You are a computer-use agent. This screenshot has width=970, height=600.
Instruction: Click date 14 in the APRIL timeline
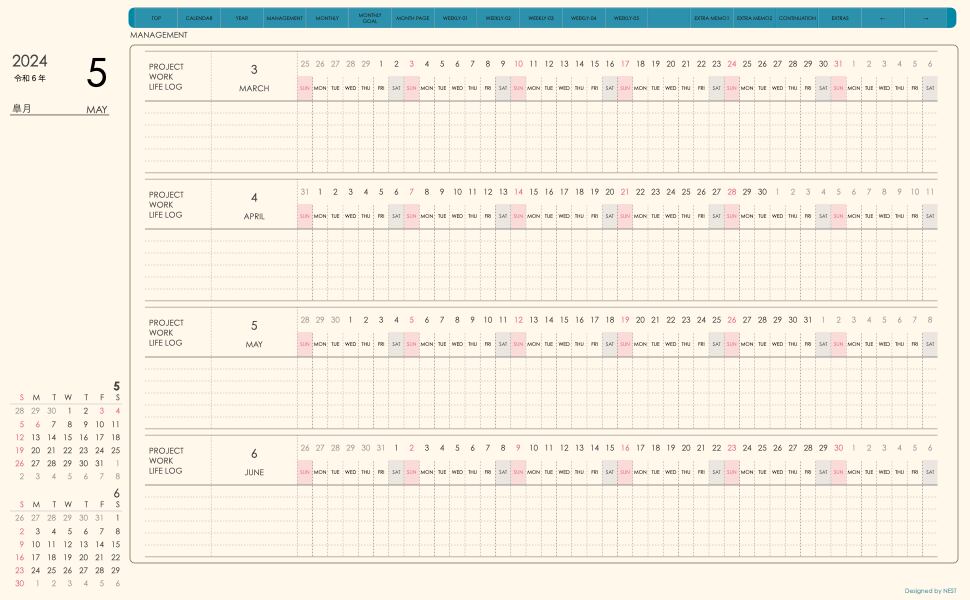518,192
